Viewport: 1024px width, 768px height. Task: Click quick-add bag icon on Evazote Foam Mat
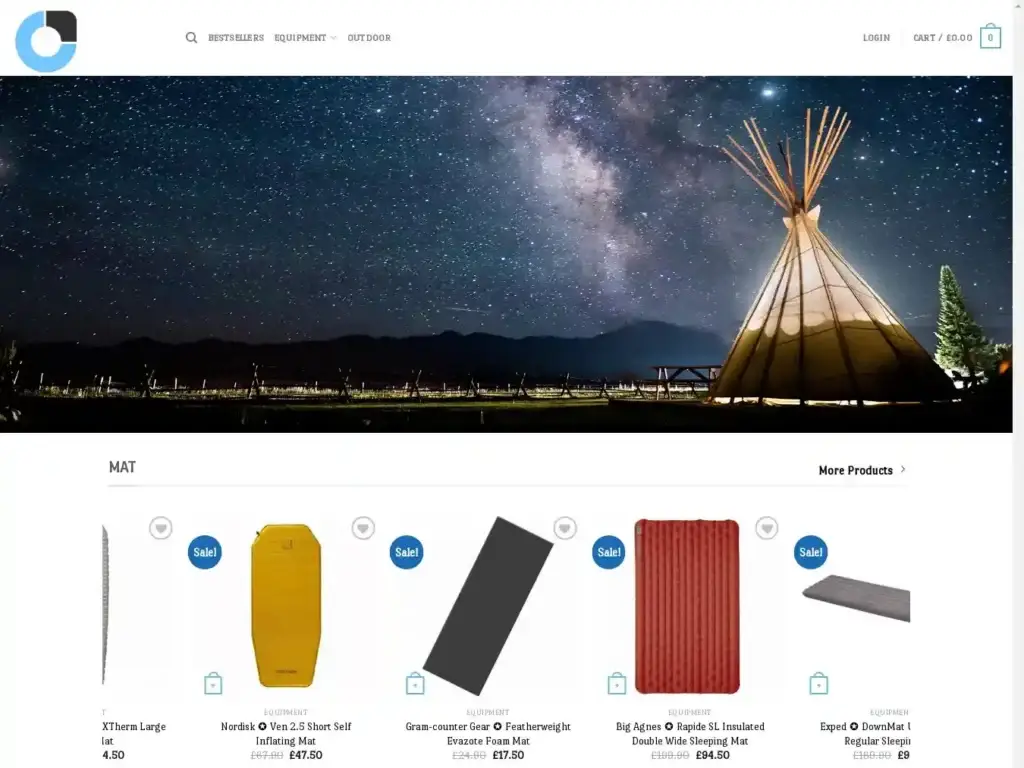[415, 684]
